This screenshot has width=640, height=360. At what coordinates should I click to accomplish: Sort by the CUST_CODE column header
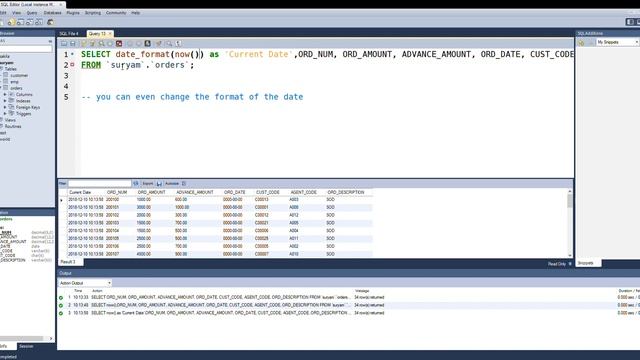tap(268, 192)
